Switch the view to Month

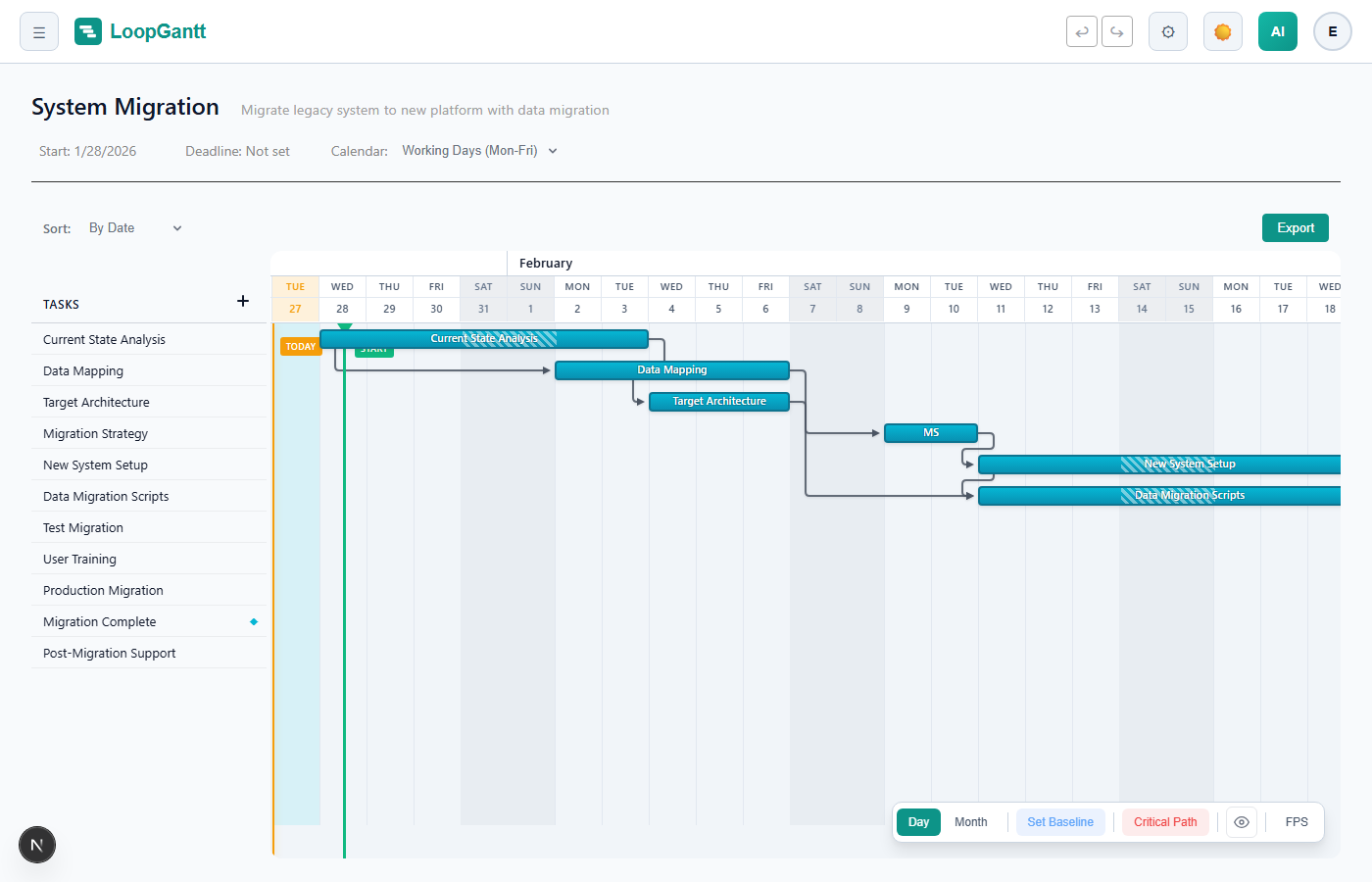coord(970,821)
